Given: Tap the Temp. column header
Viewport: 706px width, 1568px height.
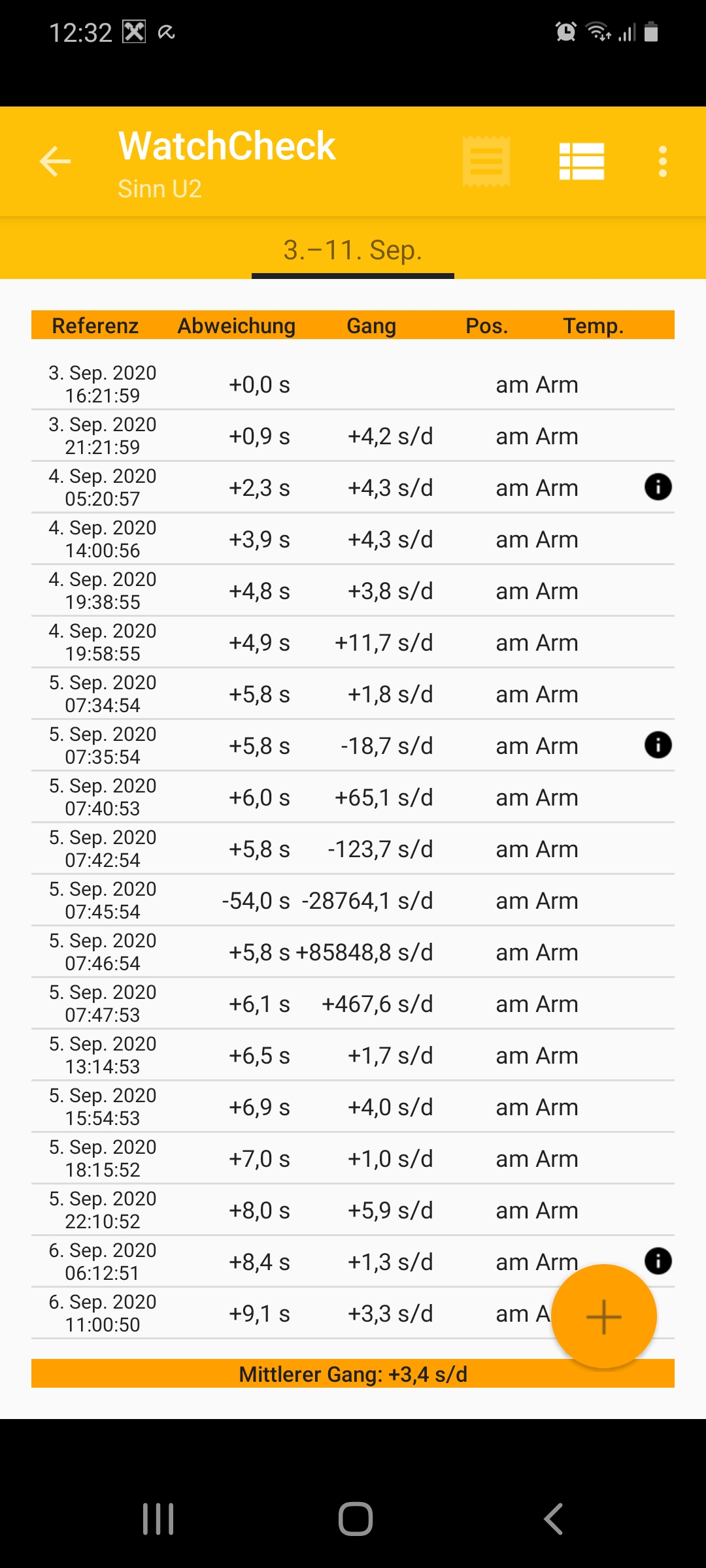Looking at the screenshot, I should [594, 325].
